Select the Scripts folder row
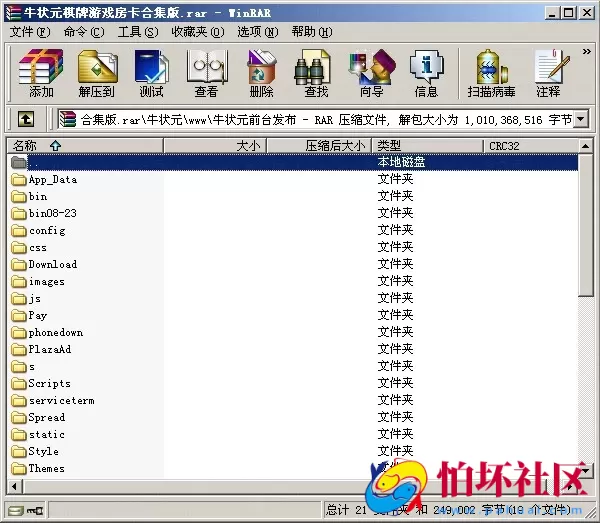This screenshot has height=523, width=600. (x=293, y=383)
